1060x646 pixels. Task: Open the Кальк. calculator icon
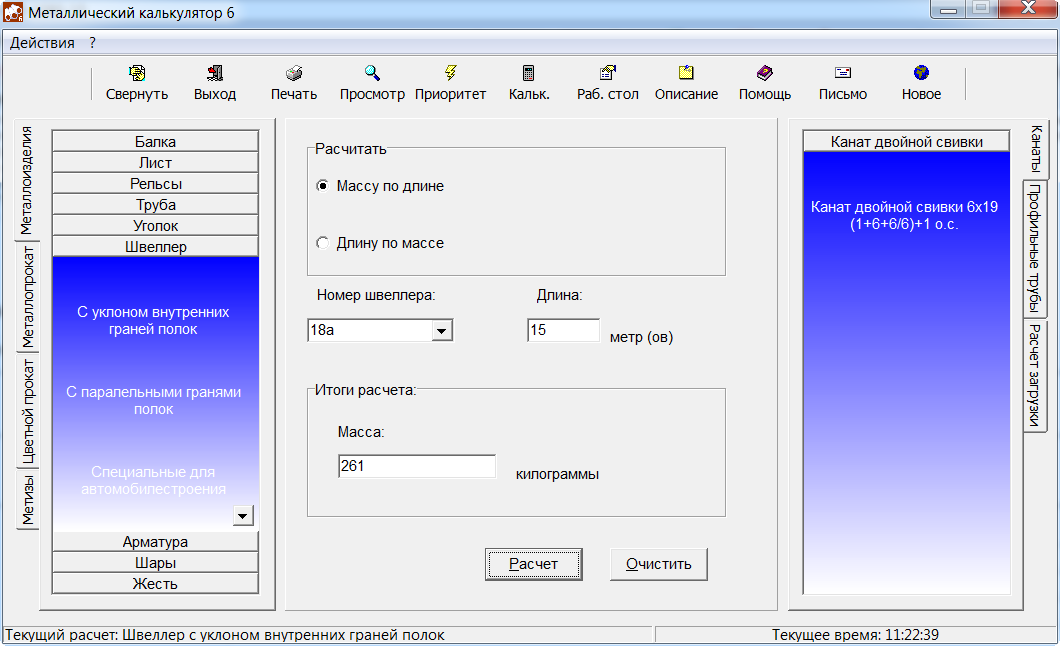pos(528,73)
